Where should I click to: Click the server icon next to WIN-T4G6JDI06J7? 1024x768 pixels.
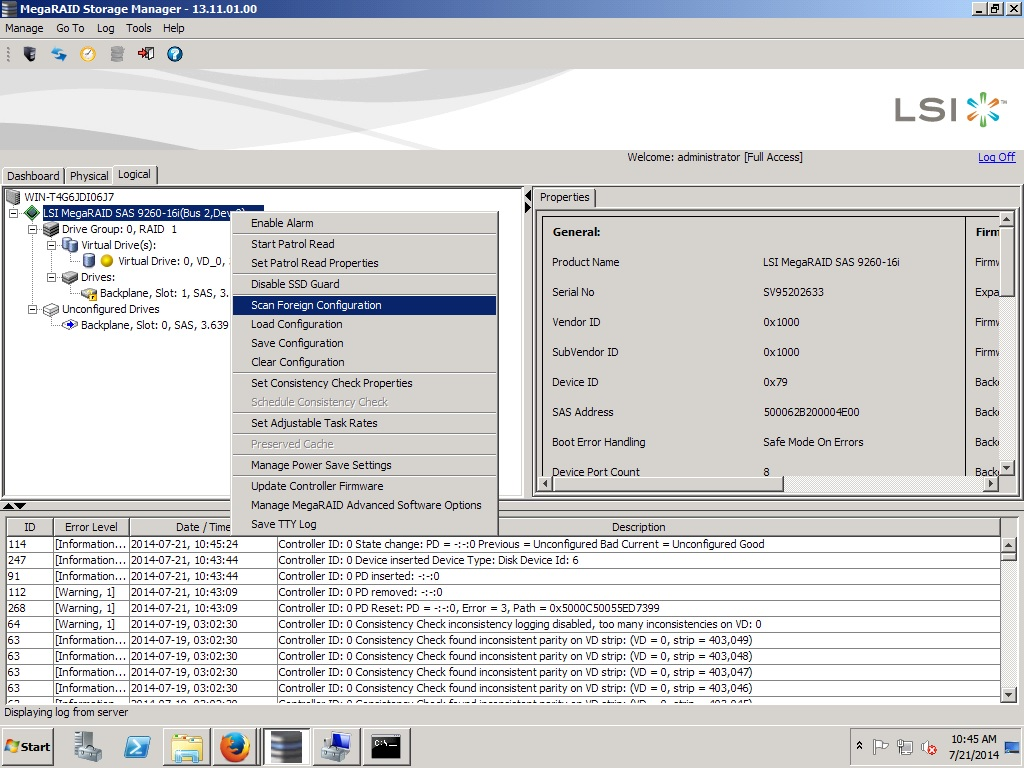pos(13,197)
